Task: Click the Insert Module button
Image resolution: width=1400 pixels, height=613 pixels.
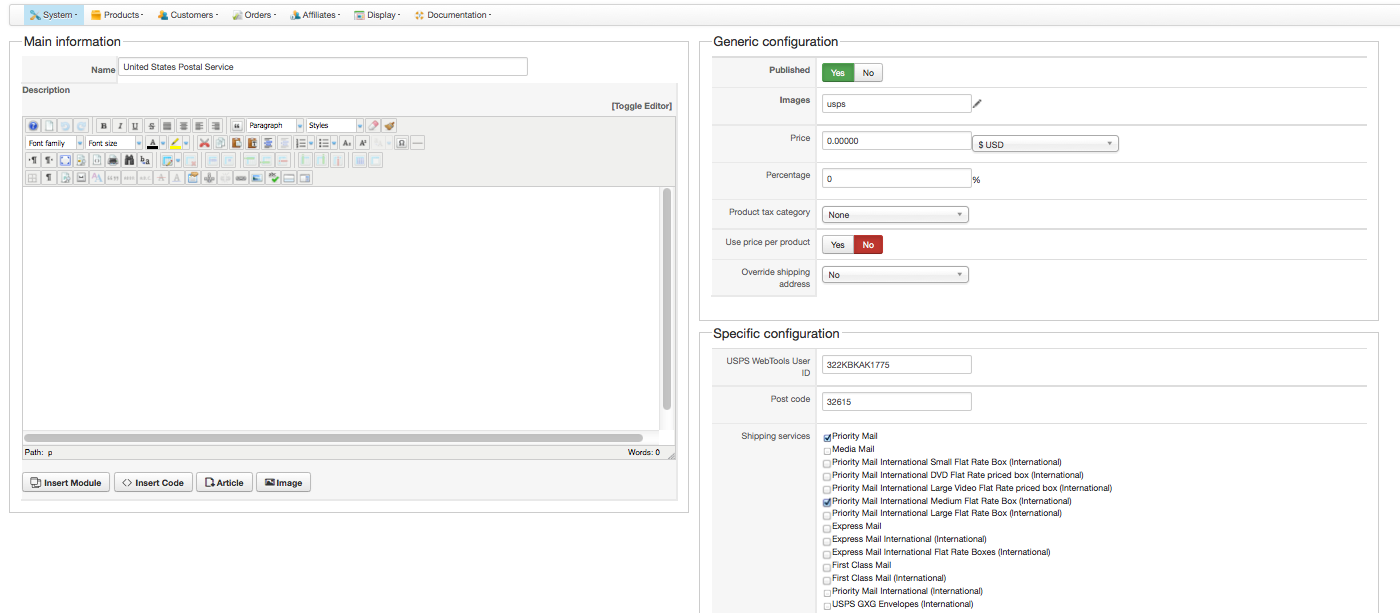Action: tap(66, 483)
